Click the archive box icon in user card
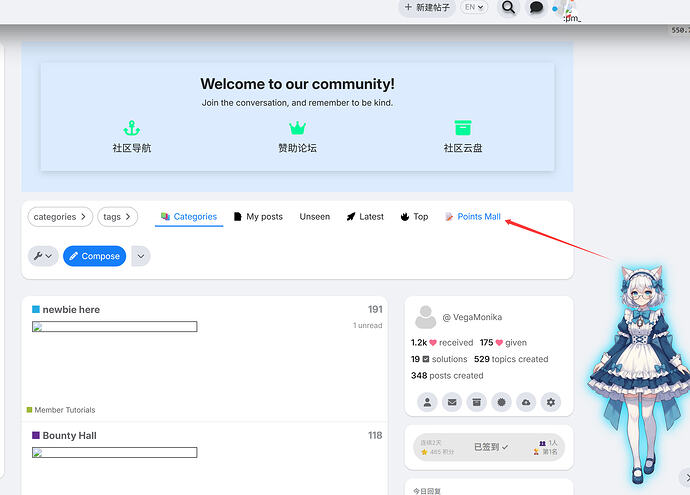The width and height of the screenshot is (690, 495). [477, 402]
